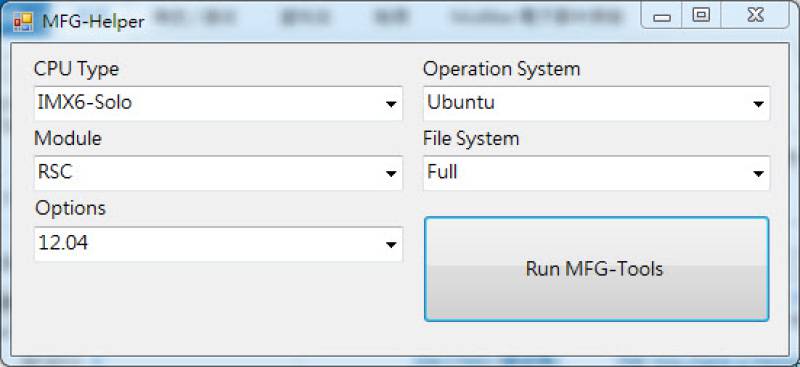The height and width of the screenshot is (367, 800).
Task: Click the File System label
Action: [471, 138]
